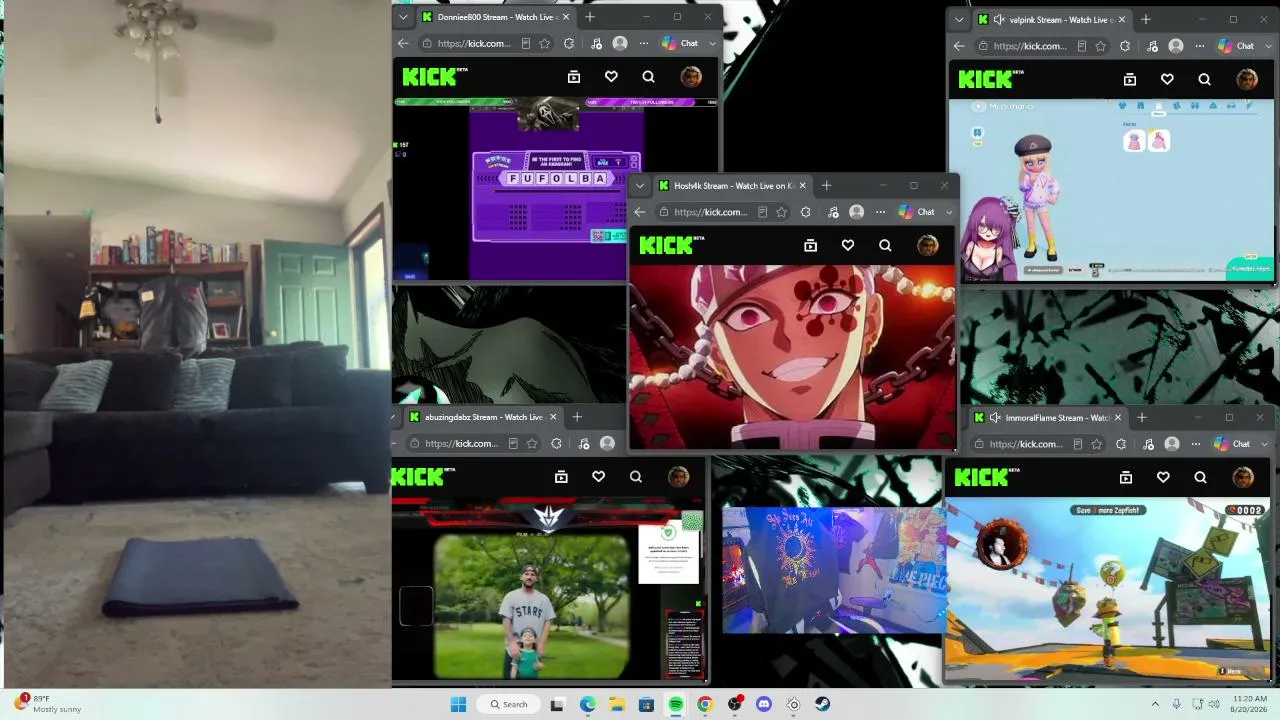
Task: Open Spotify from the taskbar
Action: (x=676, y=704)
